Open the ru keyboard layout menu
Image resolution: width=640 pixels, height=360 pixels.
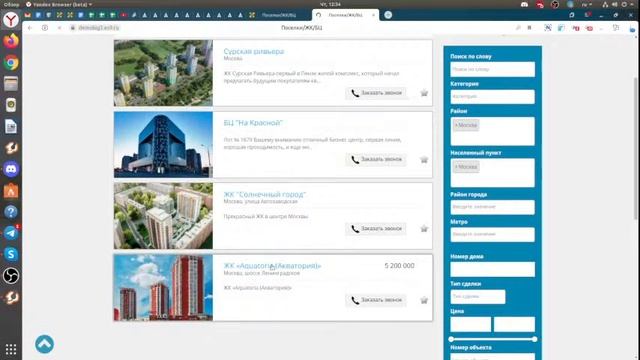coord(587,4)
